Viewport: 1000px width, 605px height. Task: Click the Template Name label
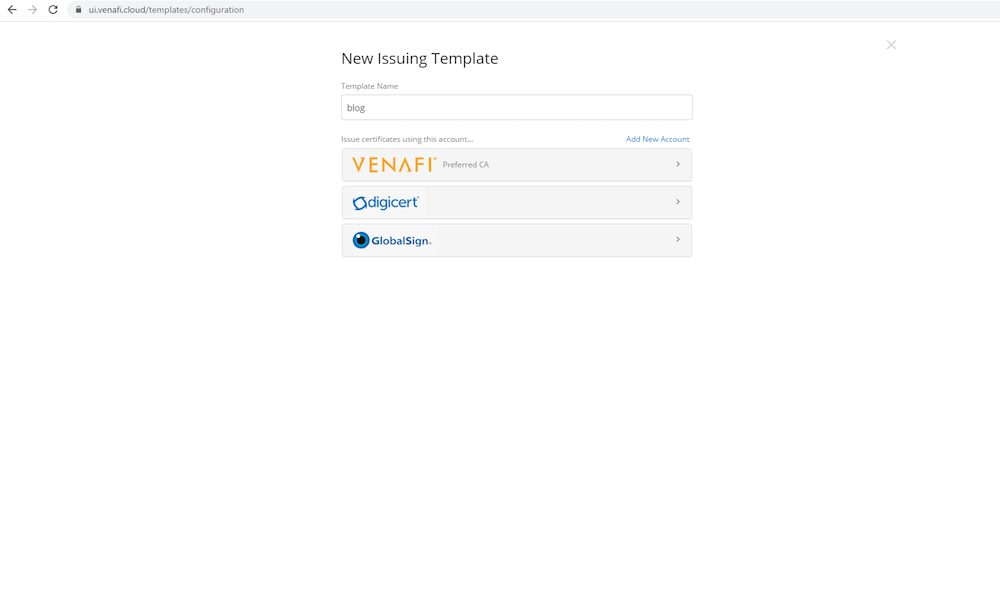point(369,86)
